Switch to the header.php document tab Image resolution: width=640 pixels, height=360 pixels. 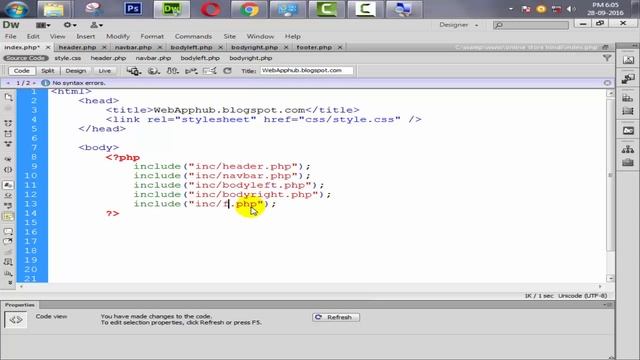coord(78,47)
